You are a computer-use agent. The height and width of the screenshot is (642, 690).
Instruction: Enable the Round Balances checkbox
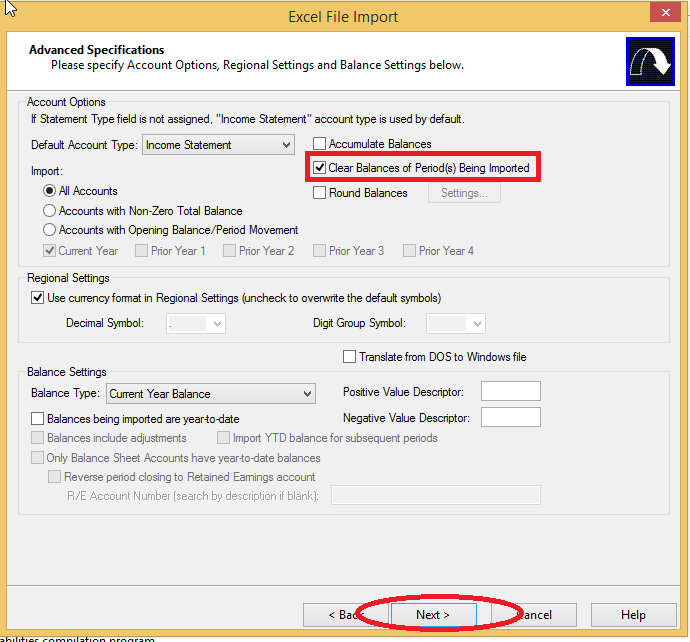[x=320, y=193]
